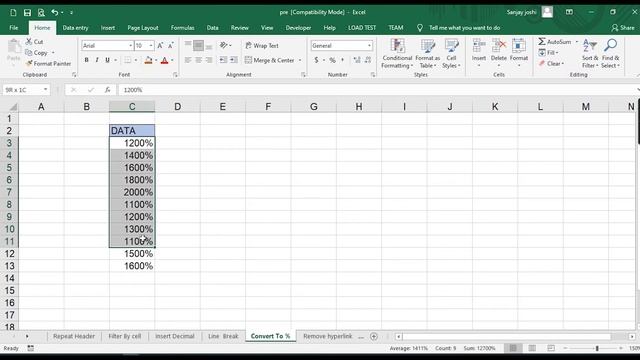
Task: Open Format as Table gallery
Action: tap(427, 53)
